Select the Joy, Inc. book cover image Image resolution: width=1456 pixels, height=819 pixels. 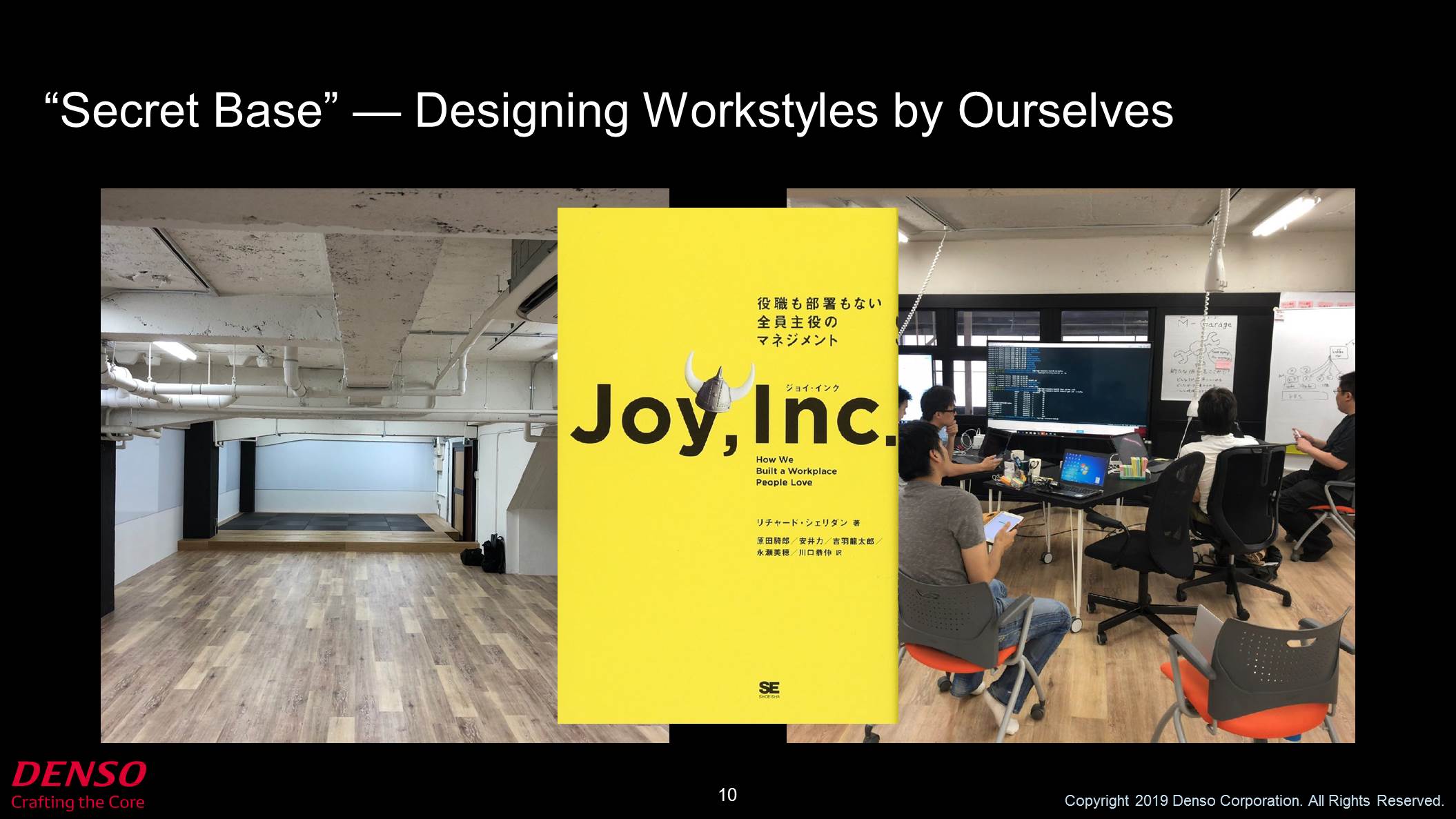(727, 466)
